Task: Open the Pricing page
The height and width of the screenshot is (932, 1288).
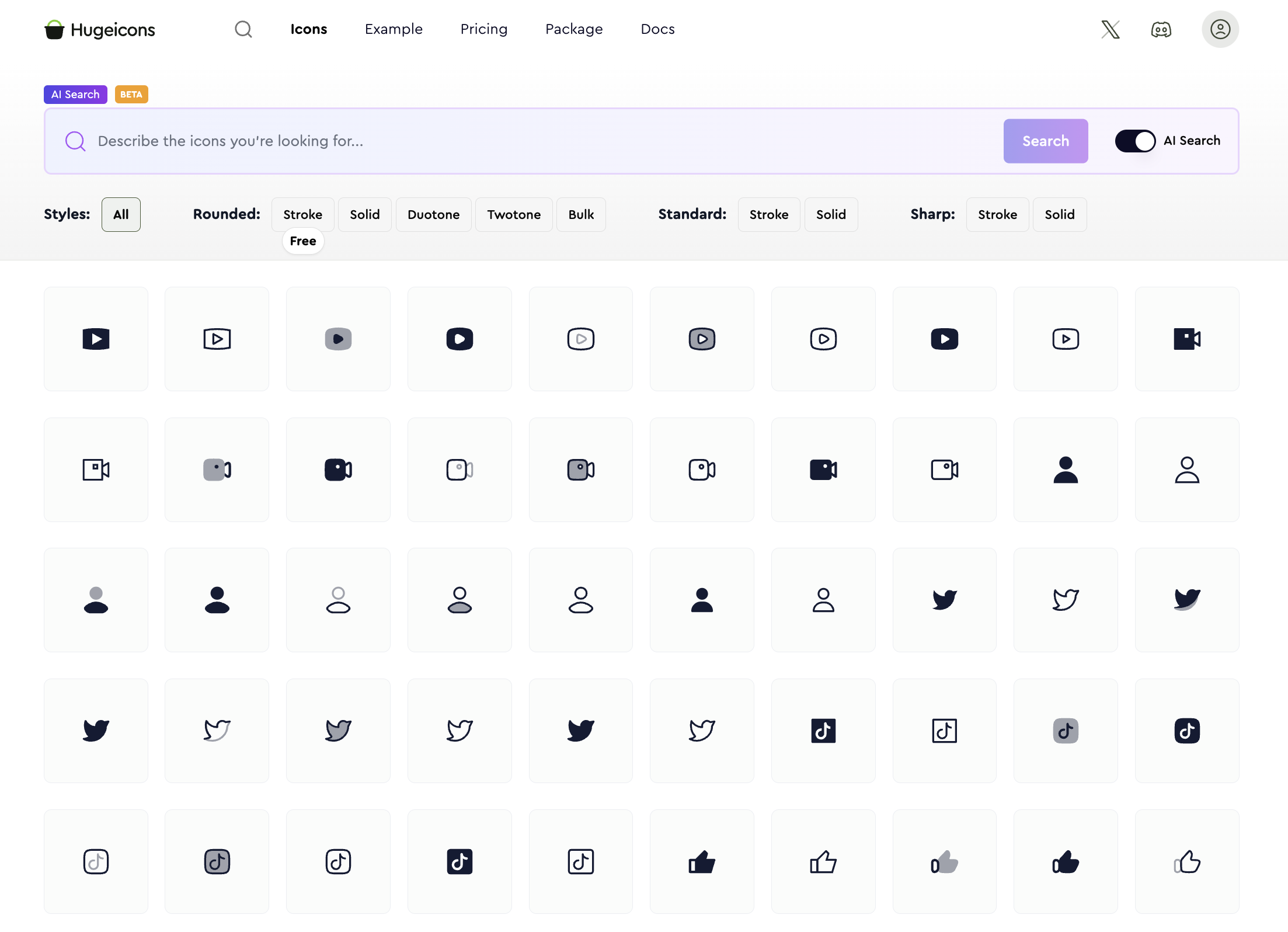Action: (483, 29)
